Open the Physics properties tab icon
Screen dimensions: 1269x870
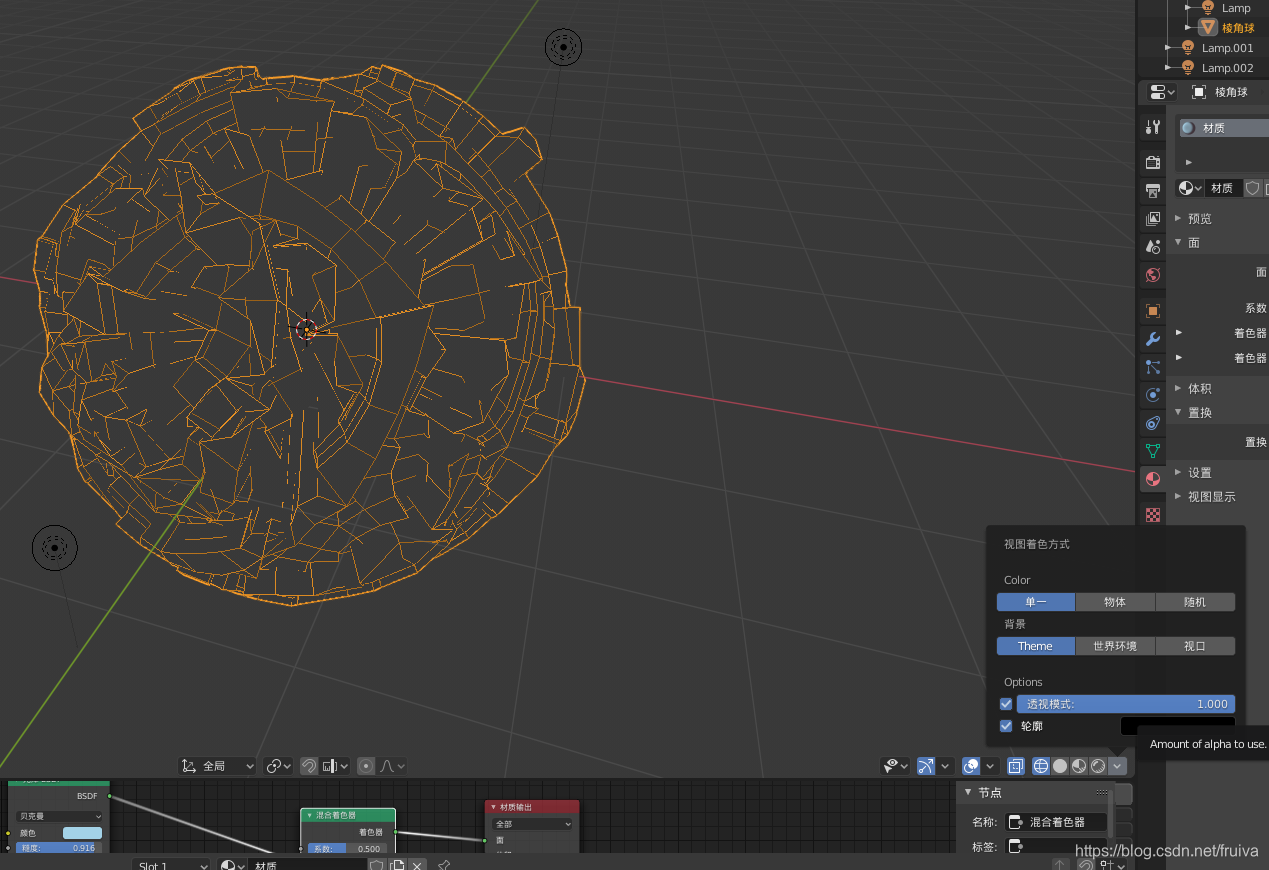click(x=1153, y=395)
